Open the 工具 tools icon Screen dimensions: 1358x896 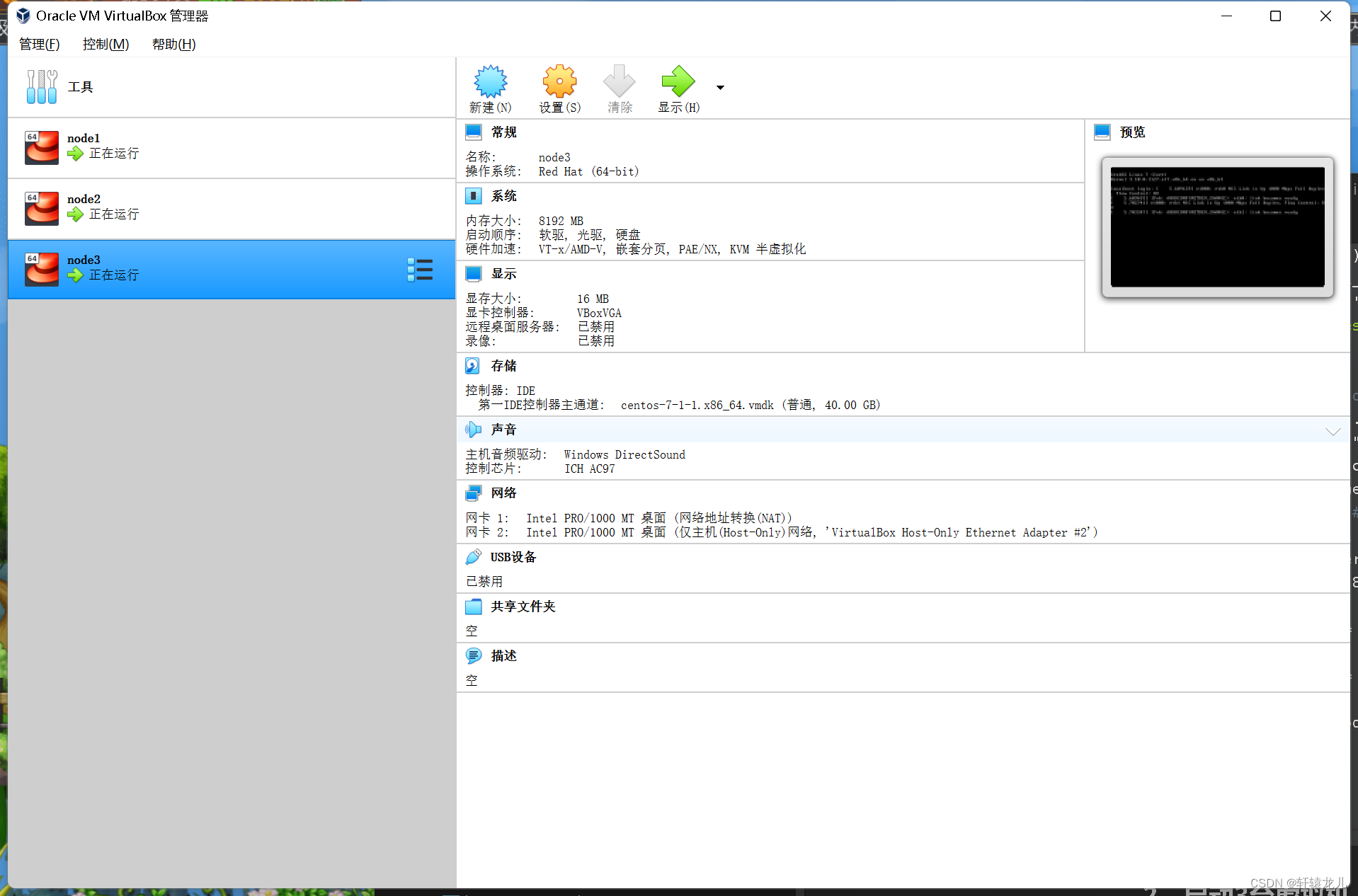tap(42, 87)
